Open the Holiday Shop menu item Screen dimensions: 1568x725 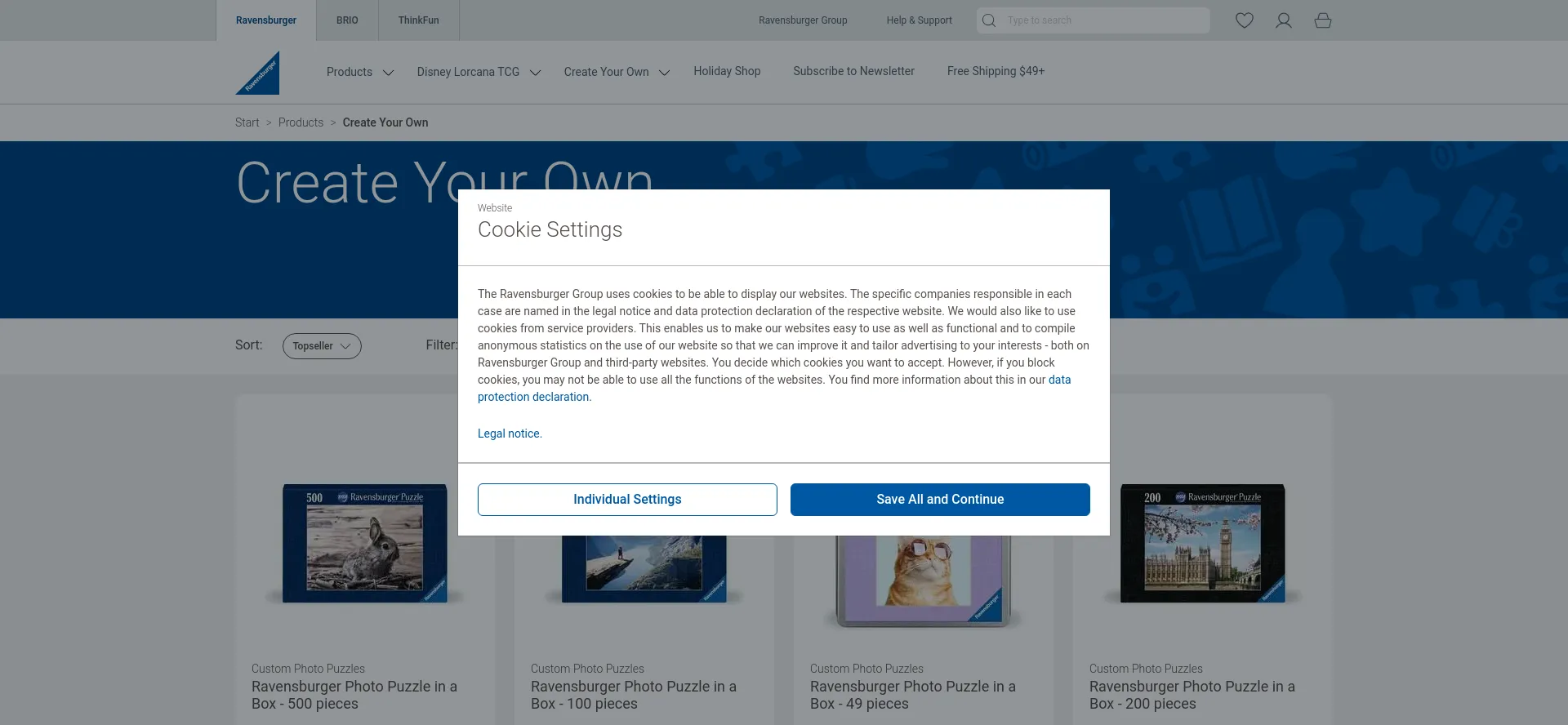point(727,71)
